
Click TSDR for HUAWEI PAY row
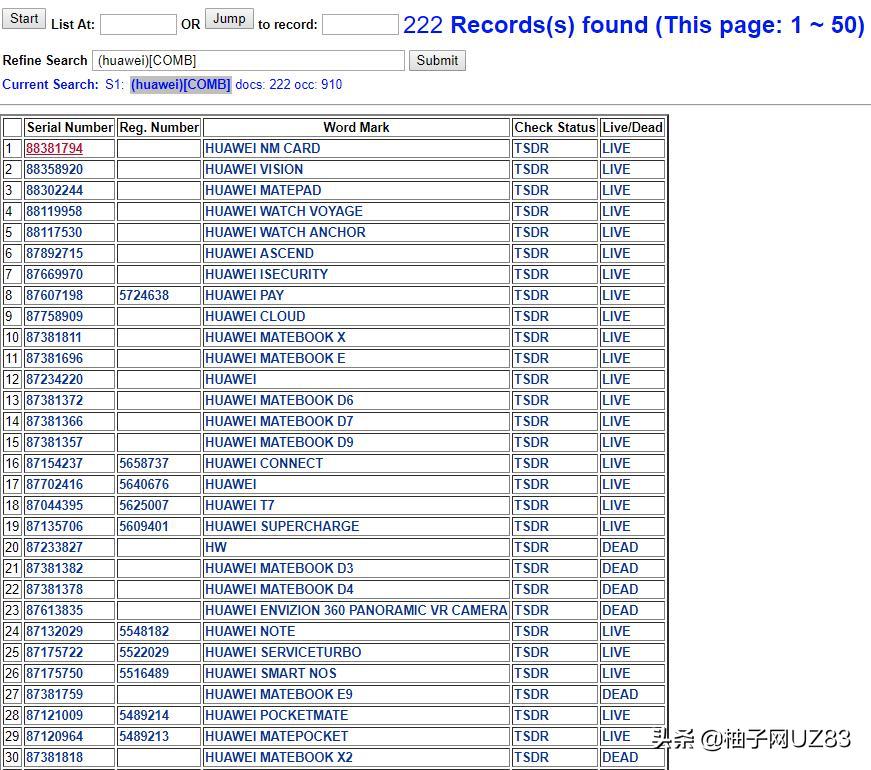tap(531, 296)
